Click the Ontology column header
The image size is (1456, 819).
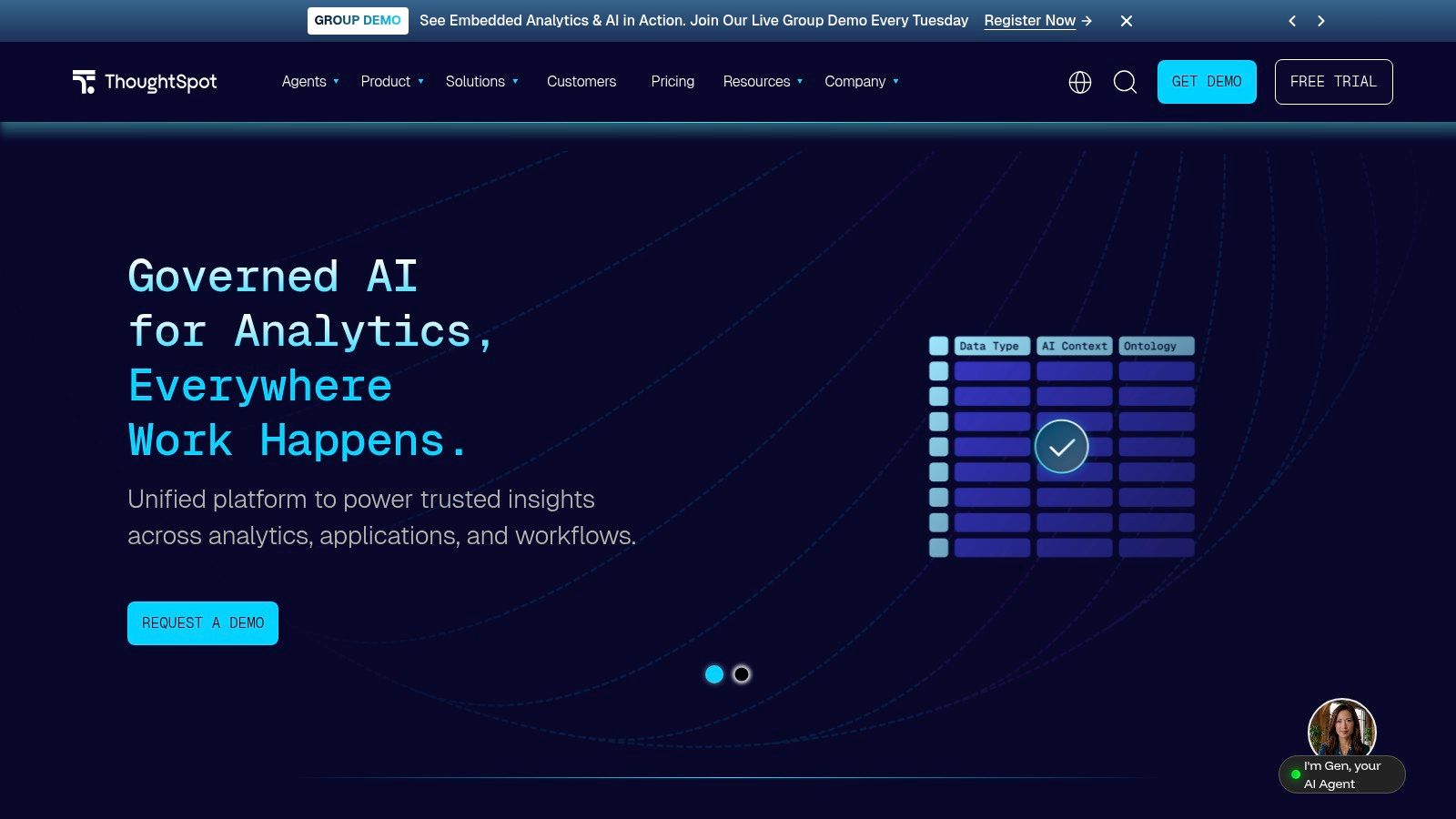click(1157, 346)
